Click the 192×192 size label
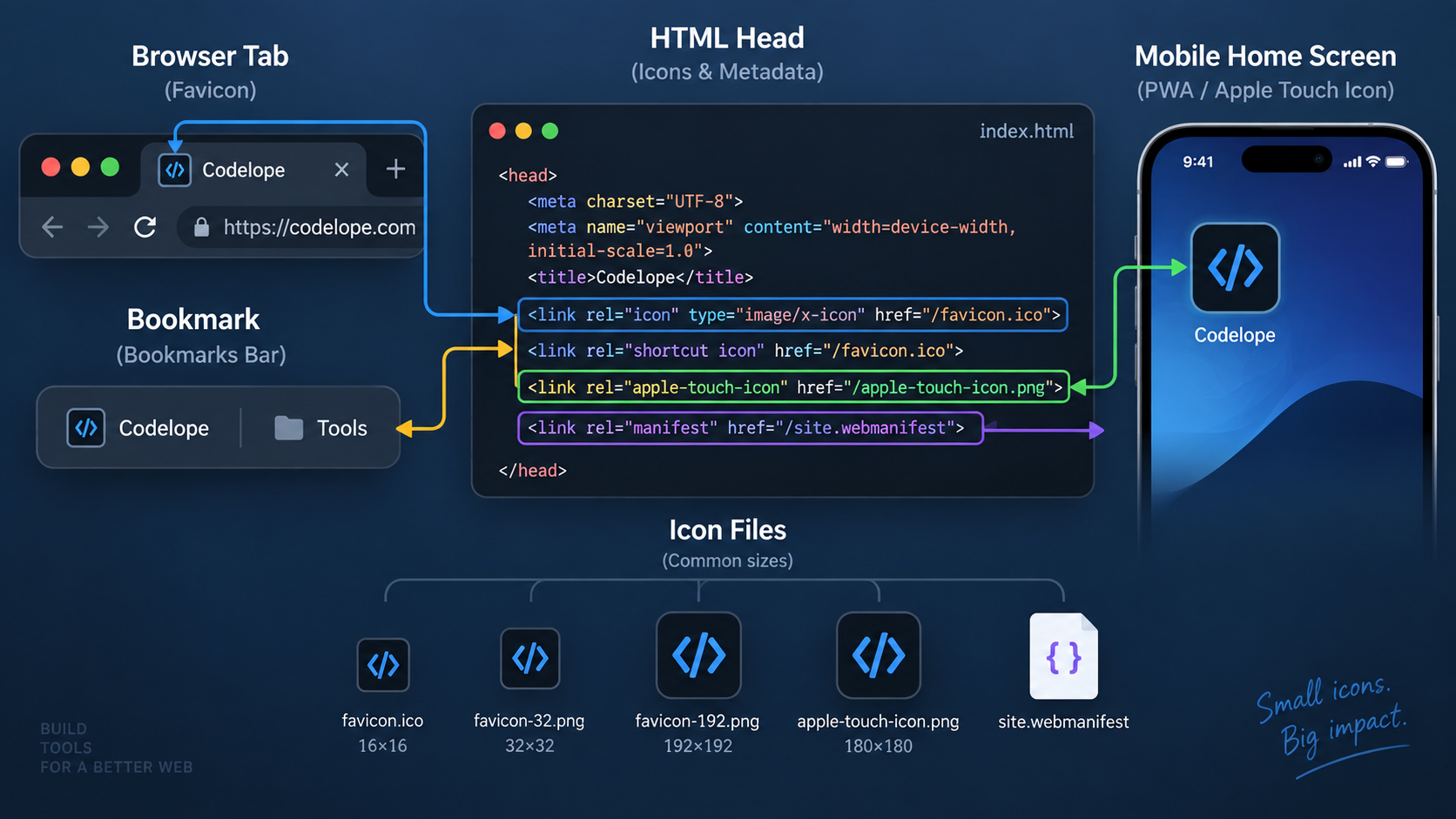This screenshot has width=1456, height=819. [698, 746]
